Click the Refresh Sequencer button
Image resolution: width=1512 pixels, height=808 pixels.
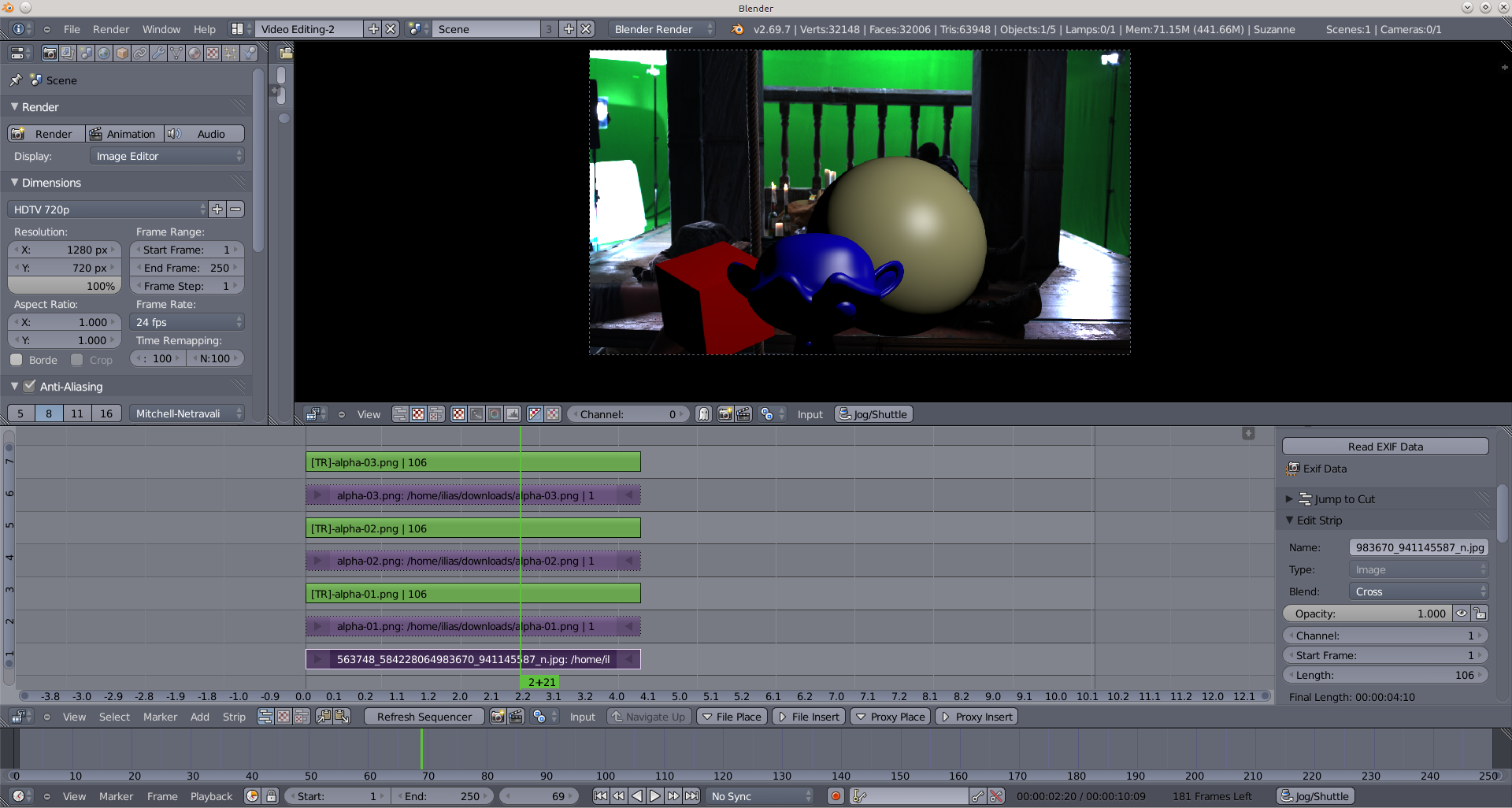[424, 717]
